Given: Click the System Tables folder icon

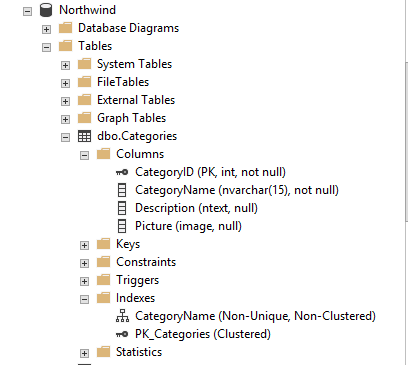Looking at the screenshot, I should [x=84, y=64].
